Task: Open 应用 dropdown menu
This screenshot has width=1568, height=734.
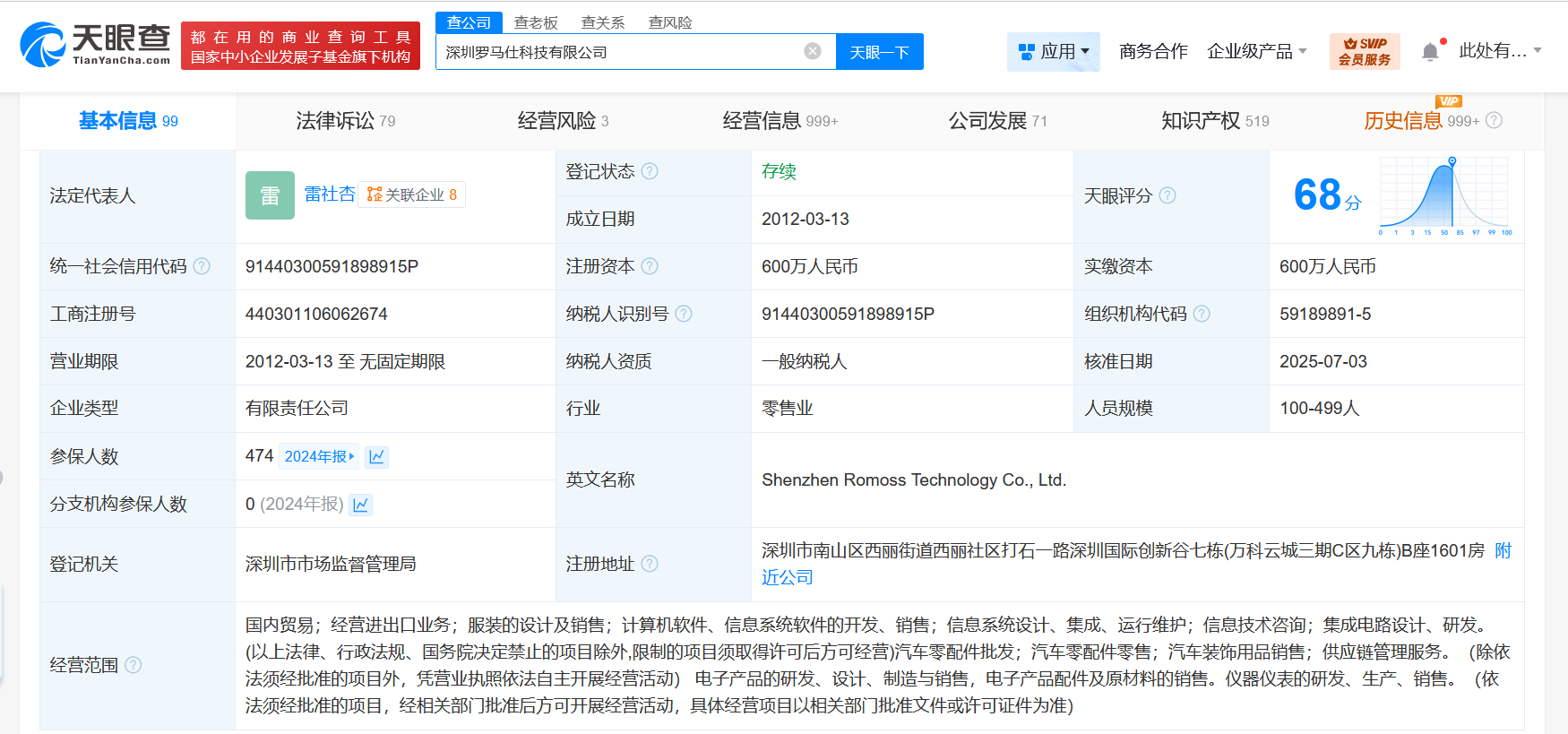Action: tap(1054, 52)
